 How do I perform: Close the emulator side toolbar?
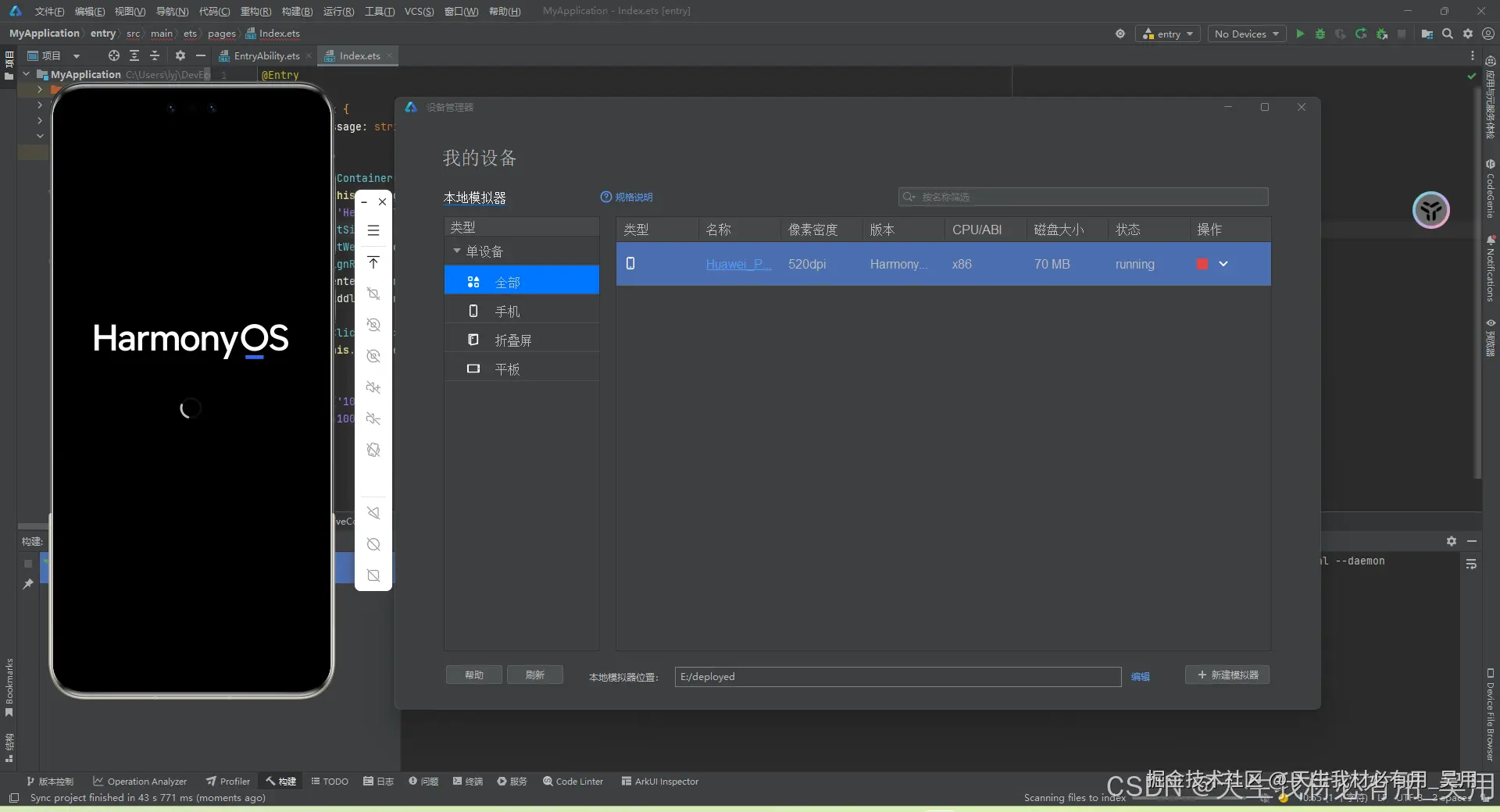click(382, 201)
